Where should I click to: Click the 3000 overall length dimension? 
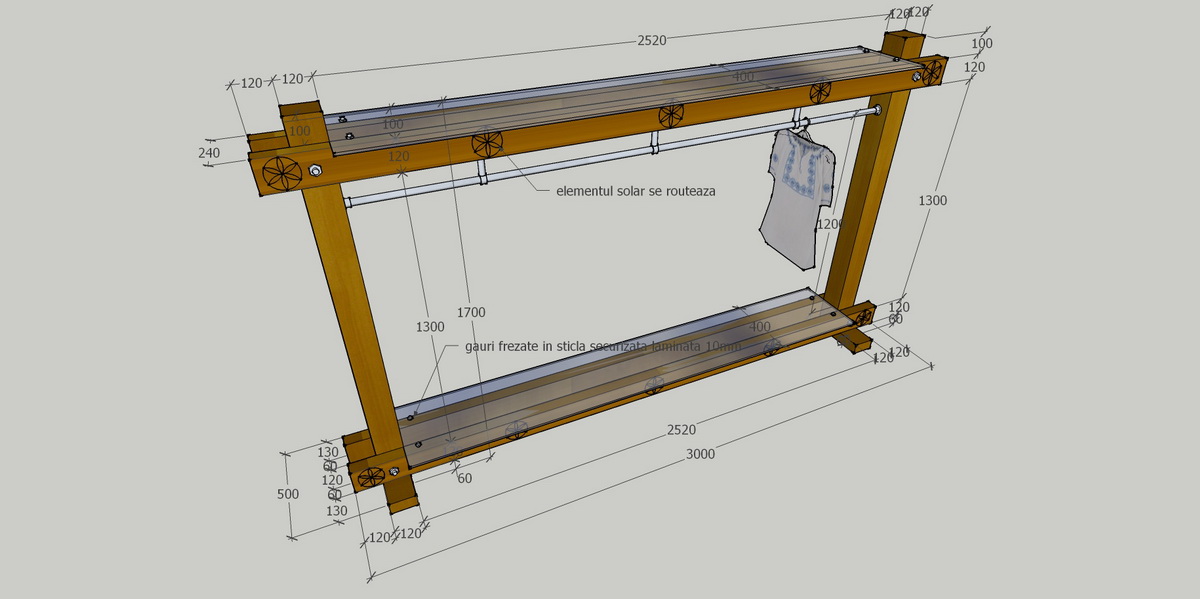tap(700, 453)
